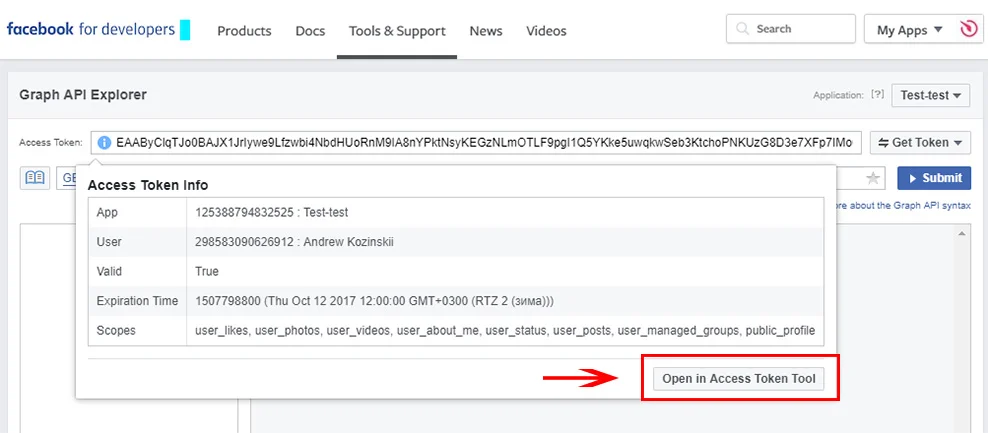Open the book documentation icon button
This screenshot has height=433, width=988.
coord(35,178)
